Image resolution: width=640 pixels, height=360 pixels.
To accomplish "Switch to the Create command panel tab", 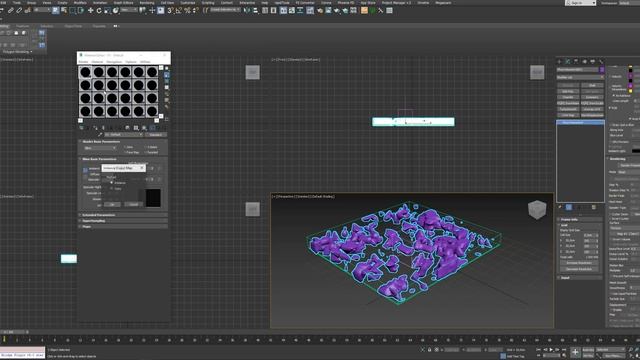I will (x=559, y=62).
